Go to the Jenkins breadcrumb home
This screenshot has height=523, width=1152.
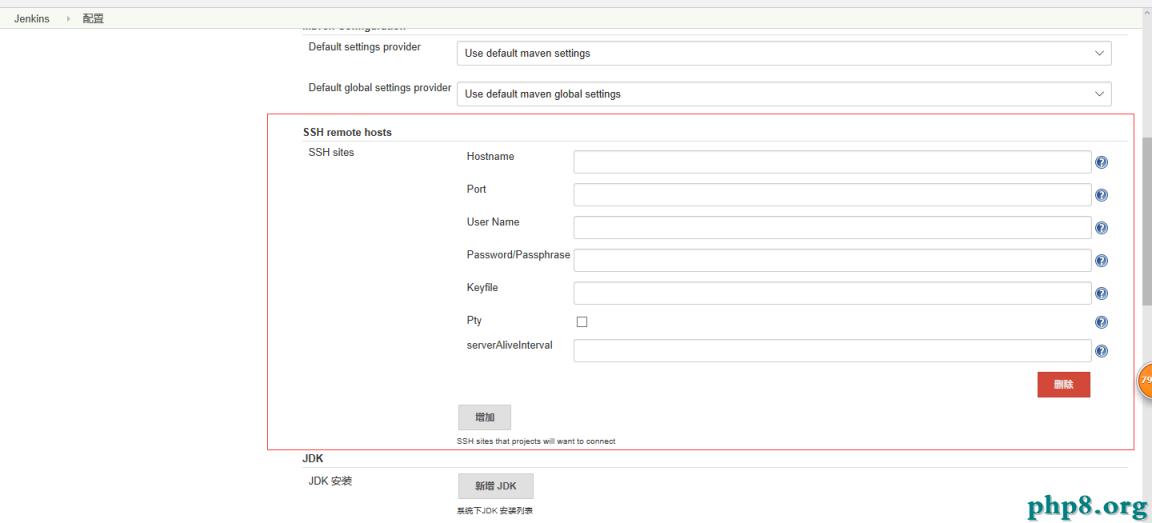pyautogui.click(x=32, y=18)
